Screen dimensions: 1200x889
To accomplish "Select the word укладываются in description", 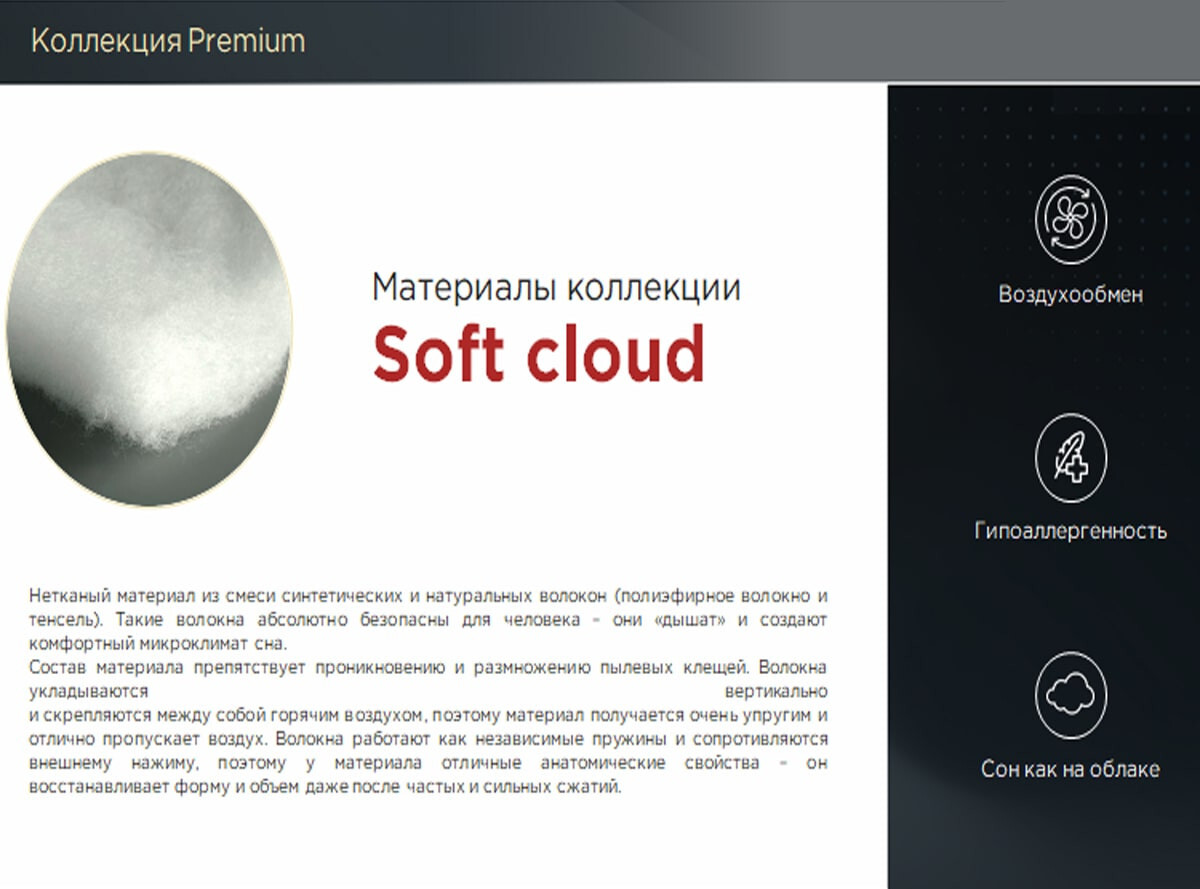I will point(89,691).
